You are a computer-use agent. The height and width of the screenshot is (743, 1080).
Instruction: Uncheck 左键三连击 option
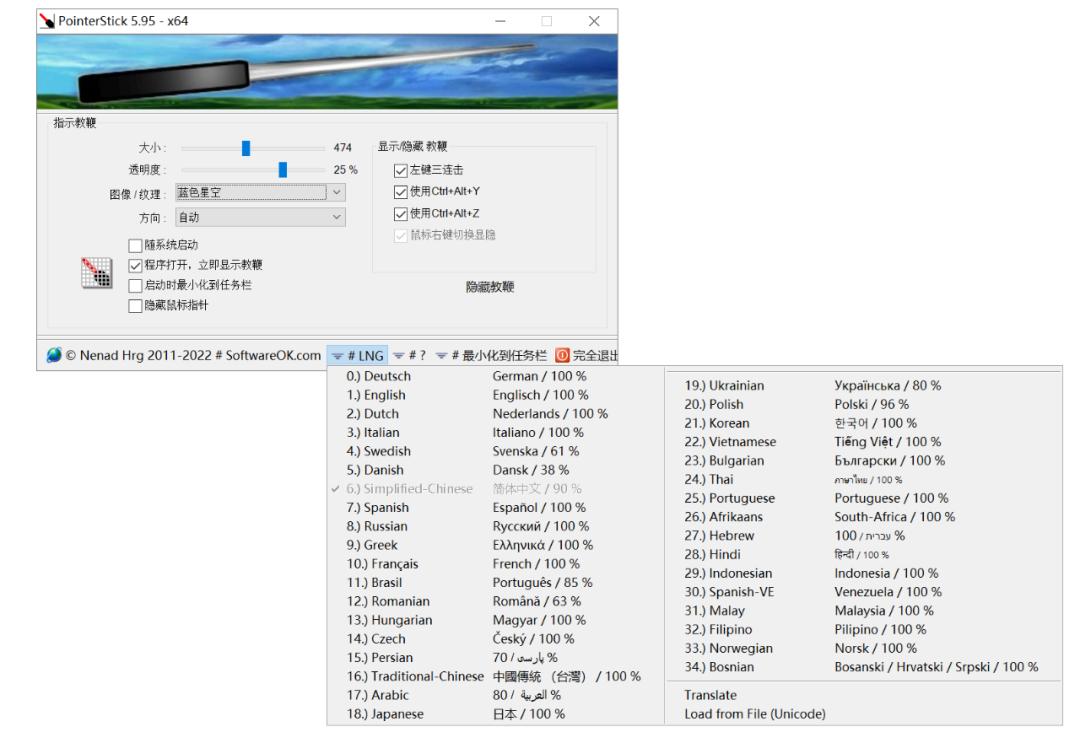coord(400,170)
